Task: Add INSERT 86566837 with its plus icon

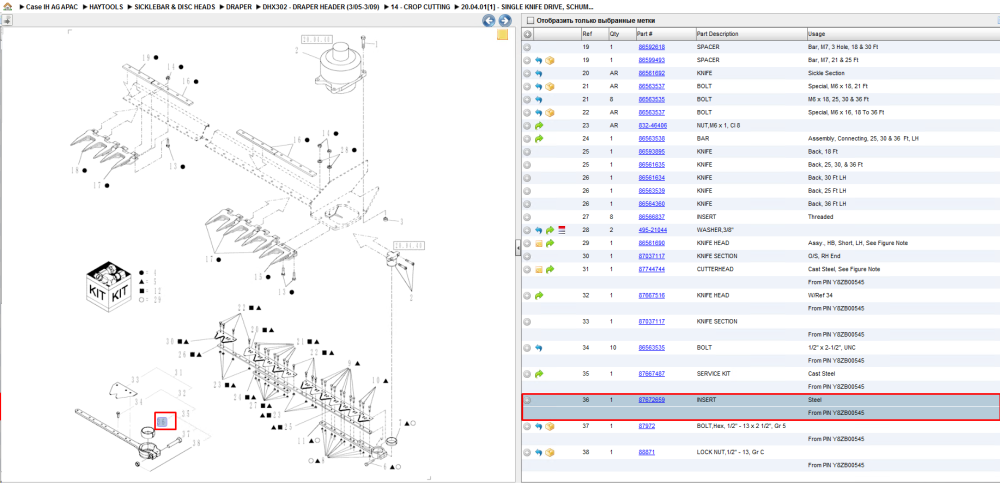Action: 527,217
